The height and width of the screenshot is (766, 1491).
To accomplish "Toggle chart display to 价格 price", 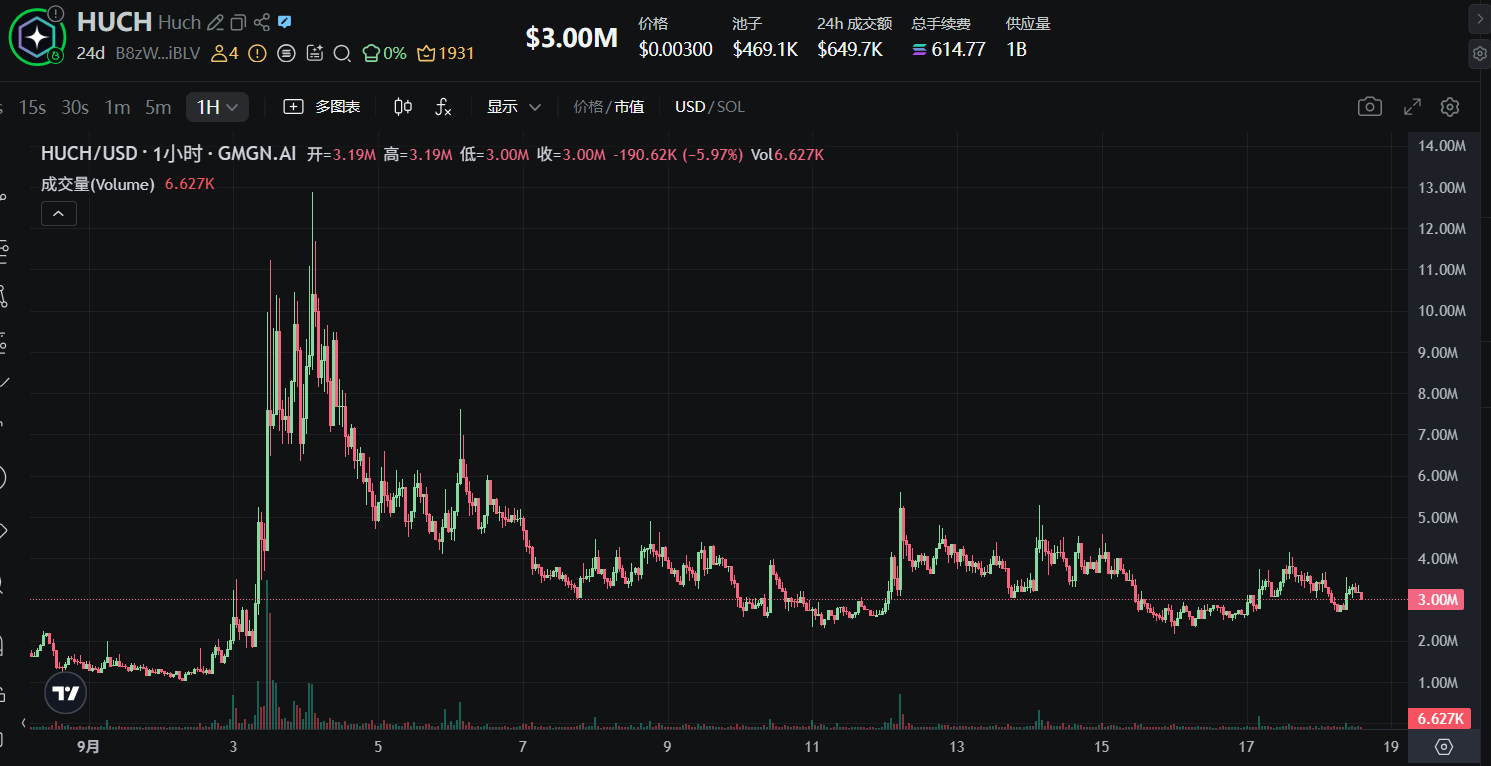I will click(x=588, y=107).
